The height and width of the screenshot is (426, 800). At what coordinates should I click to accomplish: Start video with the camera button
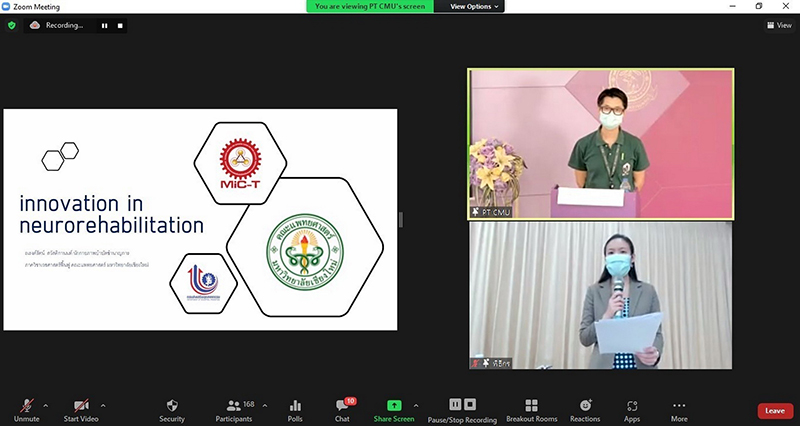pyautogui.click(x=82, y=409)
